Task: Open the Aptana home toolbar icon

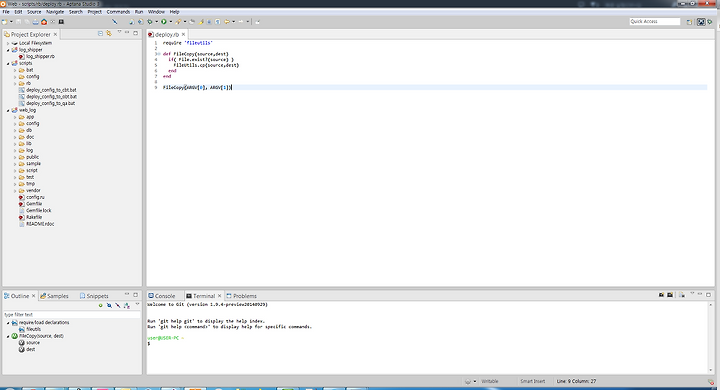Action: [44, 22]
